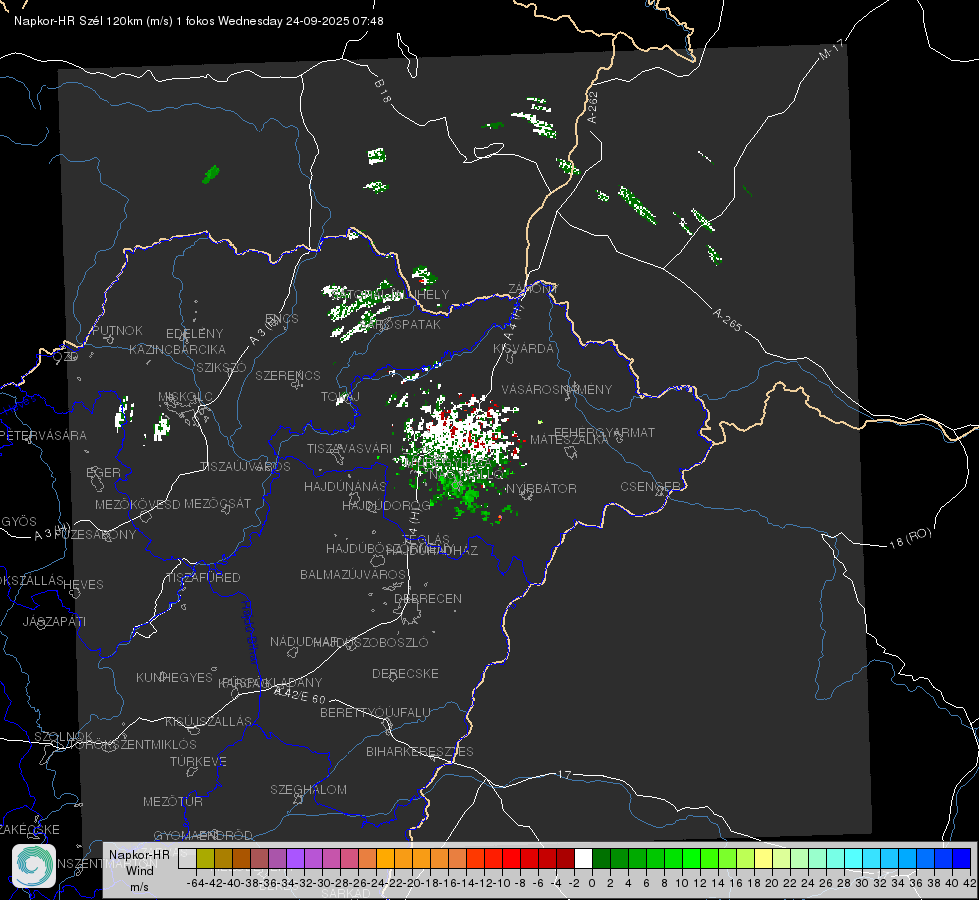Select the BERETTYÓÚJFALU label
The image size is (979, 900).
[x=375, y=712]
